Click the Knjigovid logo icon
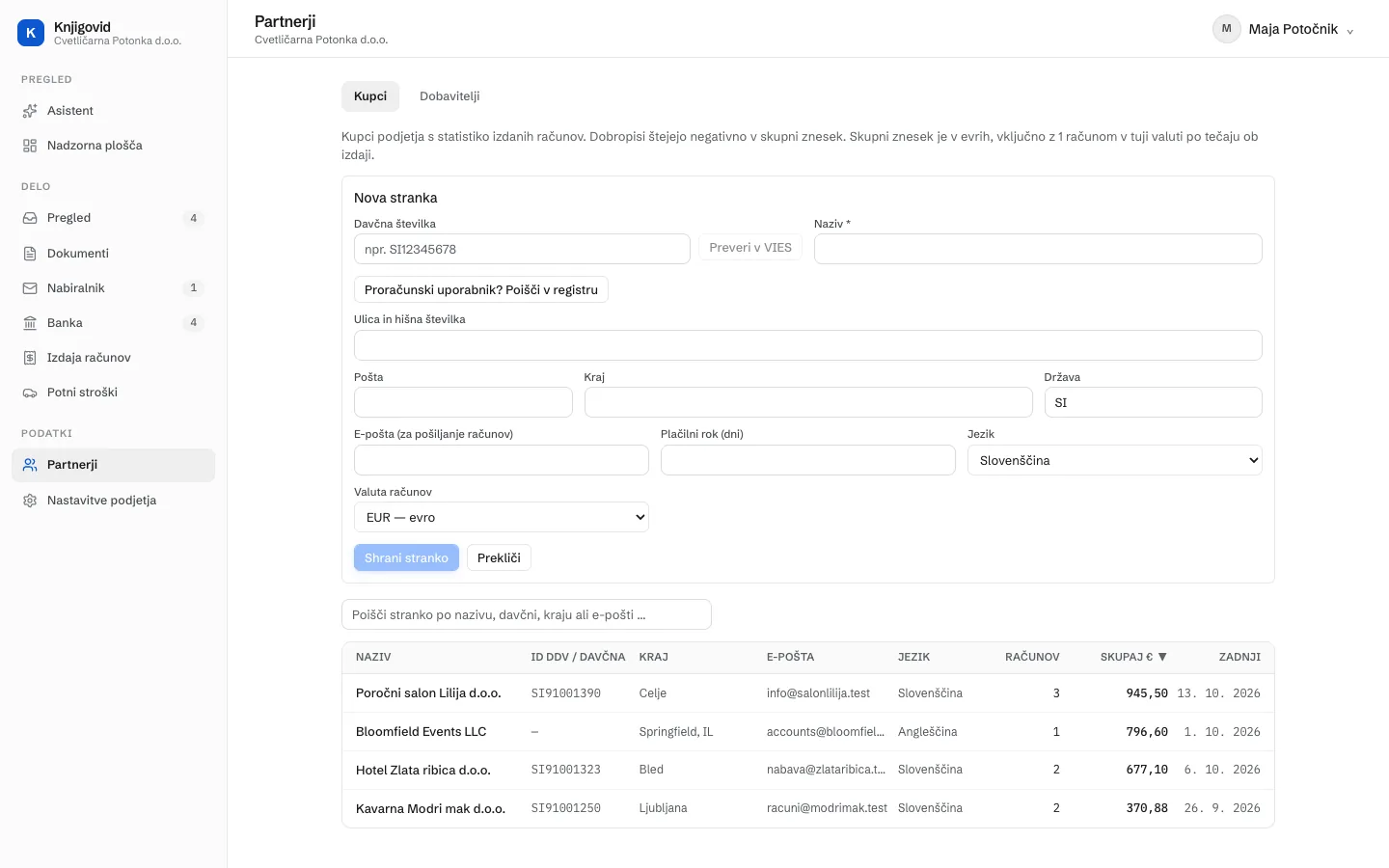 [31, 33]
